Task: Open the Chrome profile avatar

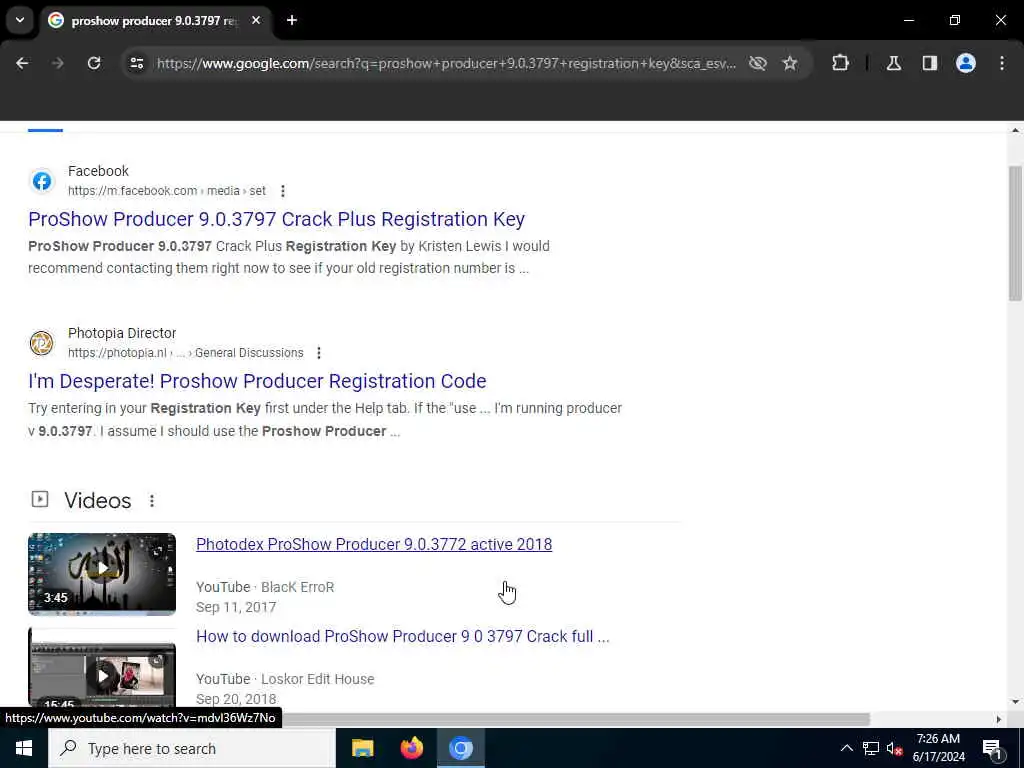Action: tap(966, 63)
